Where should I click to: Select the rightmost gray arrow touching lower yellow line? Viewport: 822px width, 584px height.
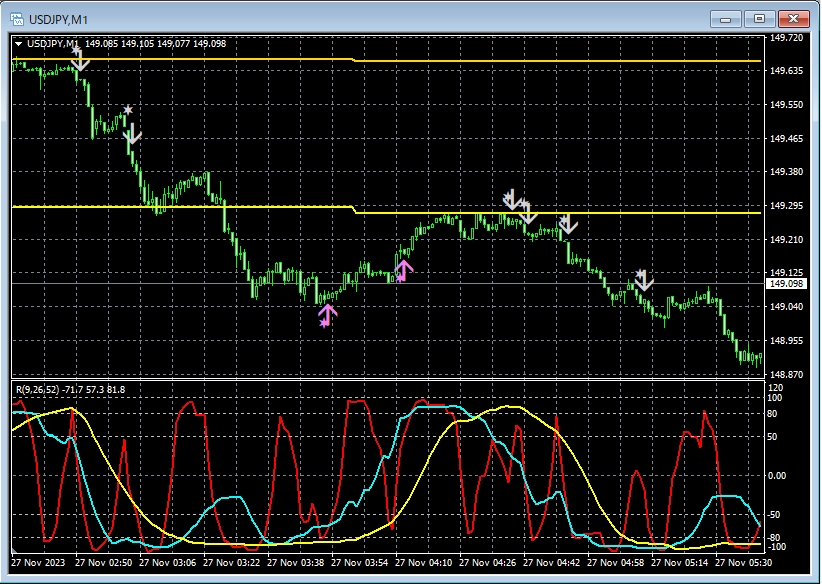[568, 224]
